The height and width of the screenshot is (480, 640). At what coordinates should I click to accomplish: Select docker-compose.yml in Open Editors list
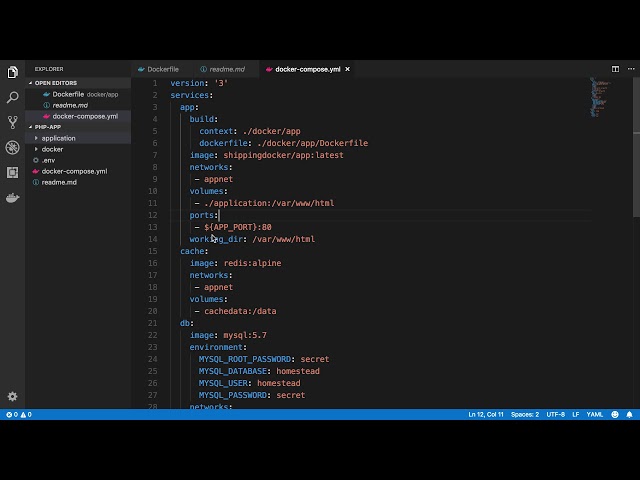click(78, 116)
